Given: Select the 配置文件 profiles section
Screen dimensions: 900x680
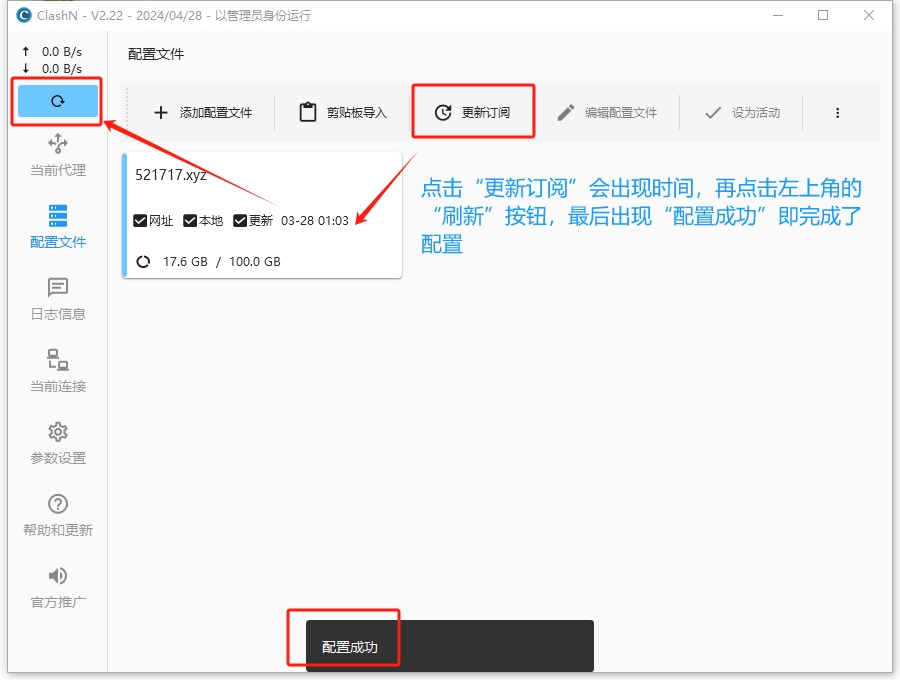Looking at the screenshot, I should (x=57, y=225).
